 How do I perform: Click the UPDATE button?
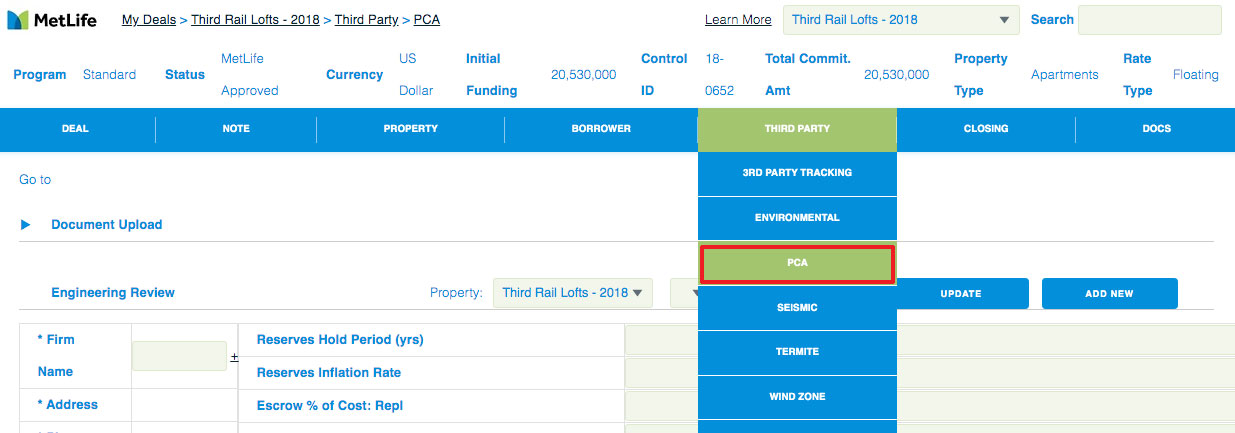[x=961, y=294]
